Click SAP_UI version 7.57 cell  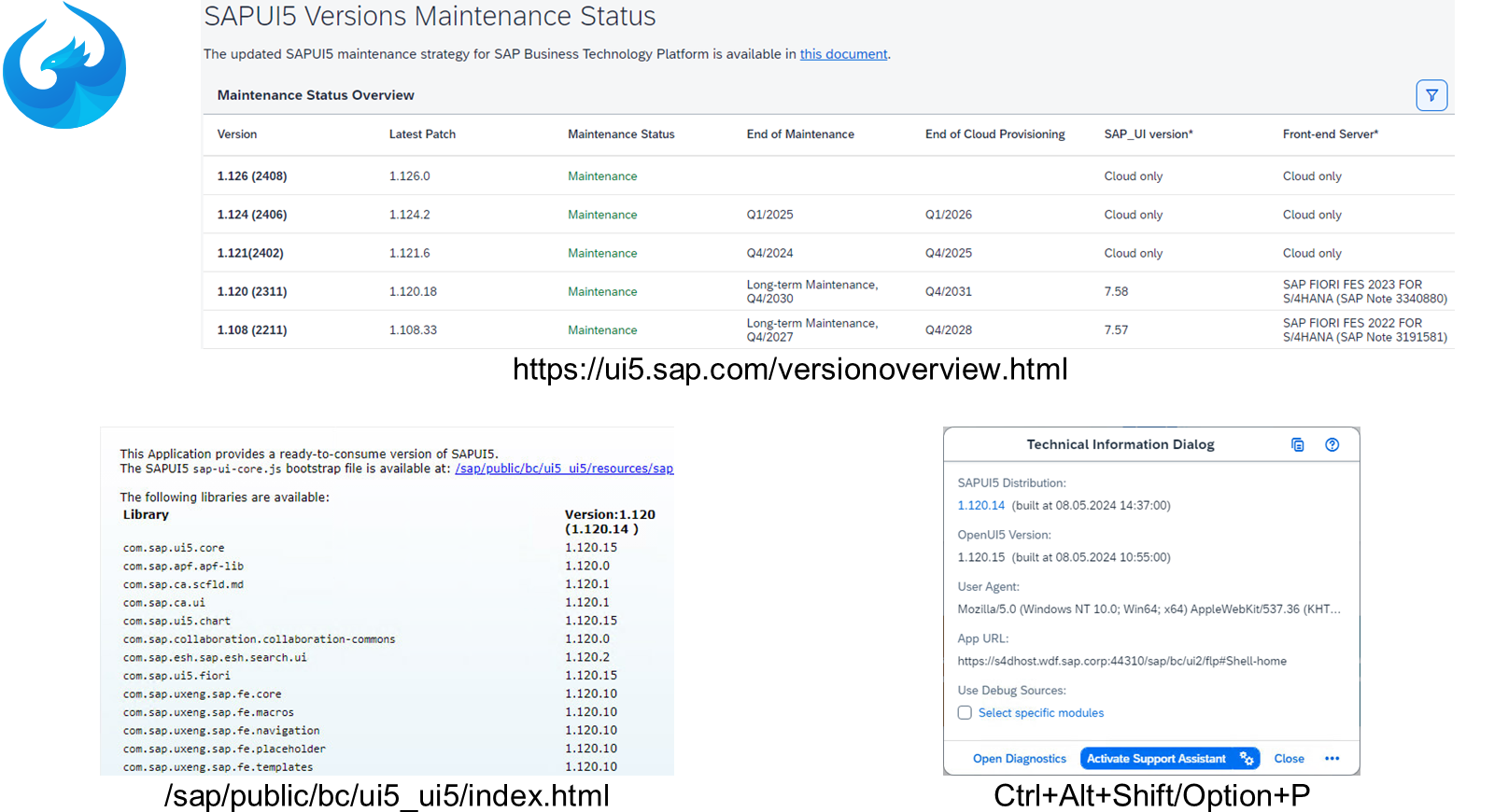[1116, 329]
